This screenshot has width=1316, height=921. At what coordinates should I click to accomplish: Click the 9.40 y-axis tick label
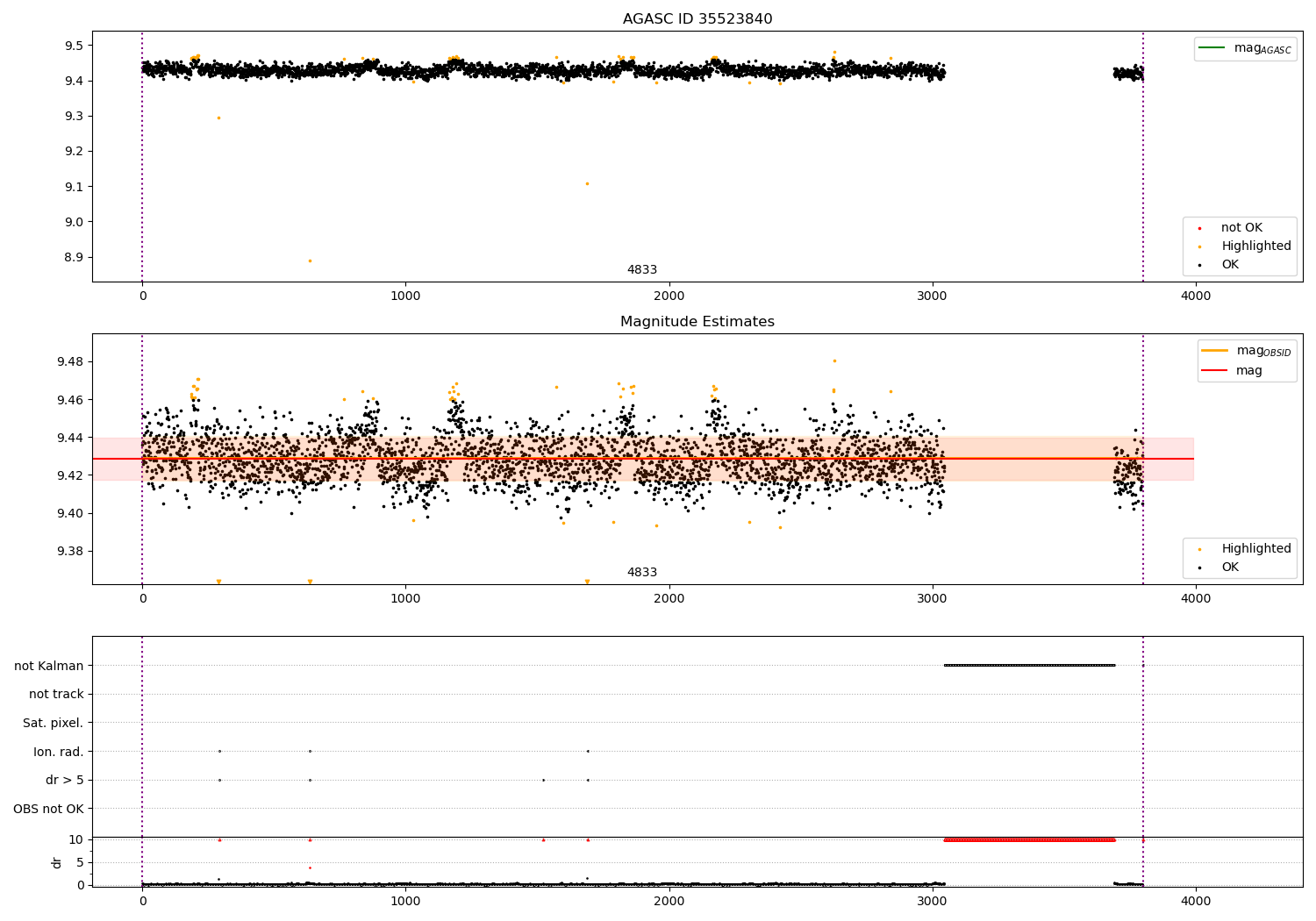tap(70, 513)
